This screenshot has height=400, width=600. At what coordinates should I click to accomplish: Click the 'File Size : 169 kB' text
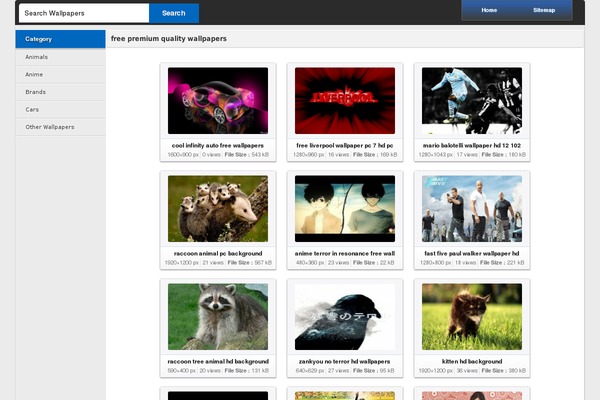click(x=375, y=155)
